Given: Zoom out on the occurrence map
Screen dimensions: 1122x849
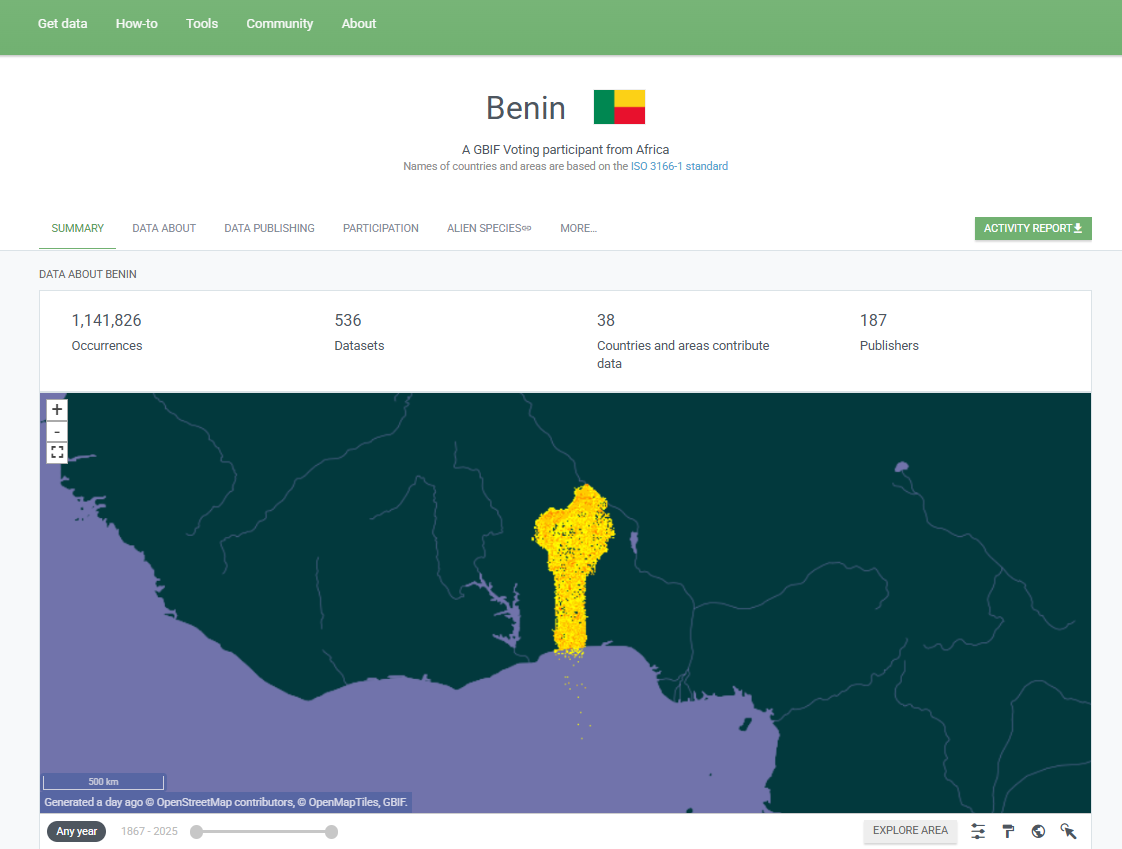Looking at the screenshot, I should point(56,430).
